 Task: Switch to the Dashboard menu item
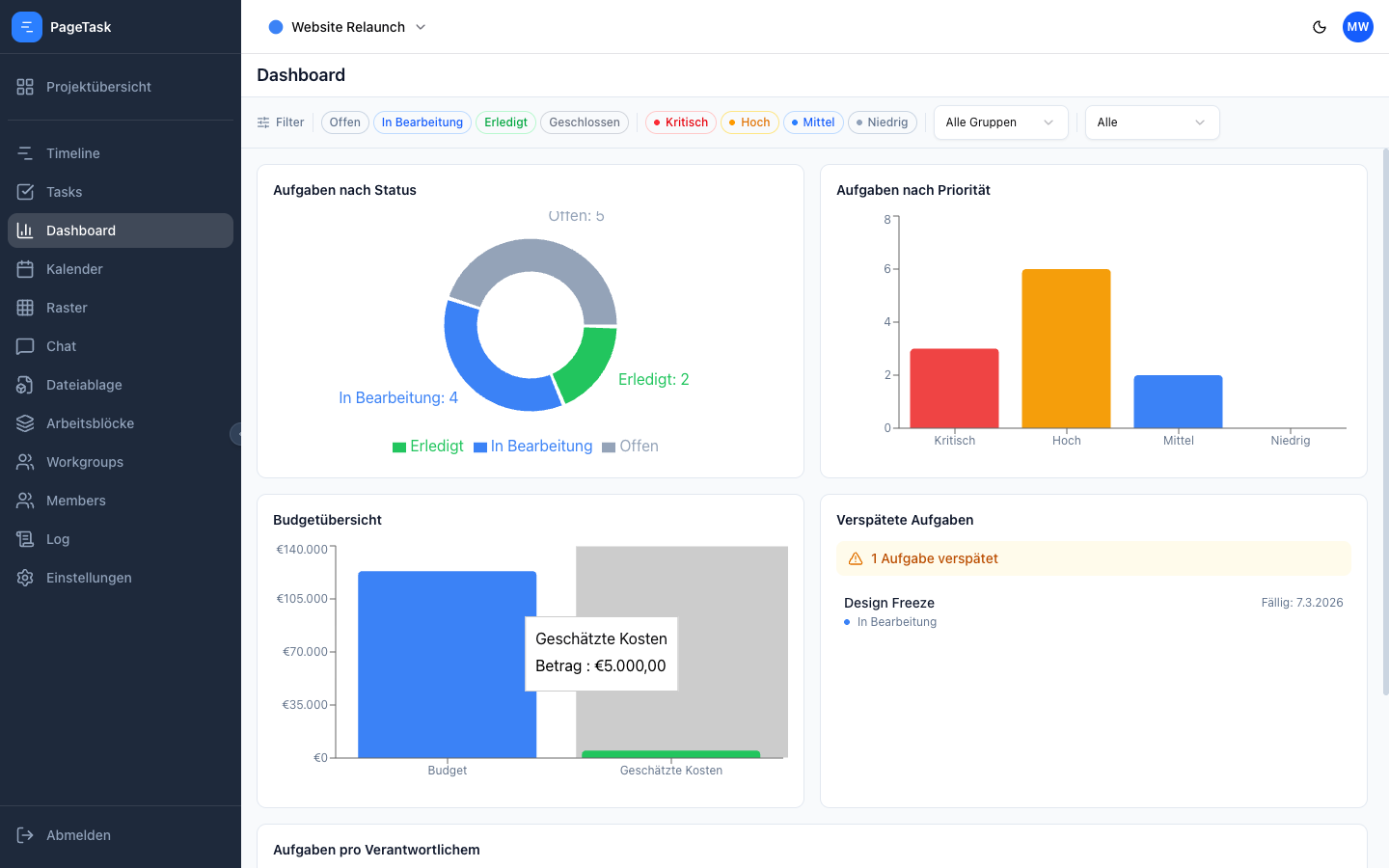(80, 231)
